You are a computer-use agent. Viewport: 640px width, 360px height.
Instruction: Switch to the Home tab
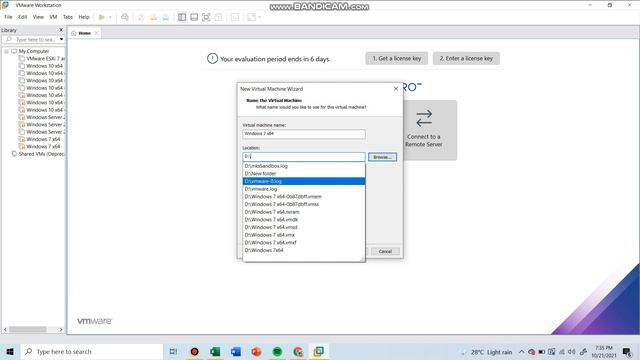84,33
